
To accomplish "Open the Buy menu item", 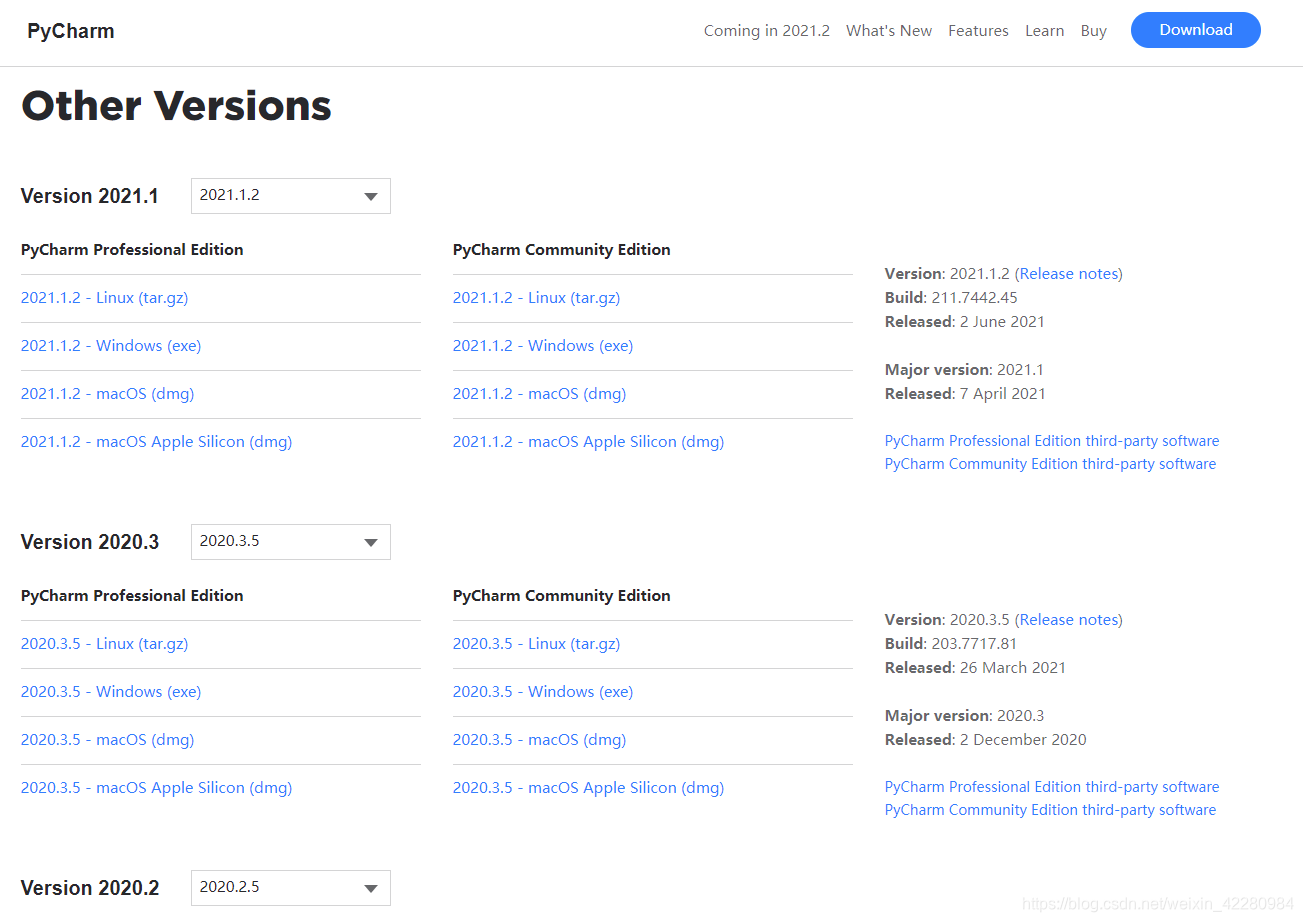I will click(1093, 31).
